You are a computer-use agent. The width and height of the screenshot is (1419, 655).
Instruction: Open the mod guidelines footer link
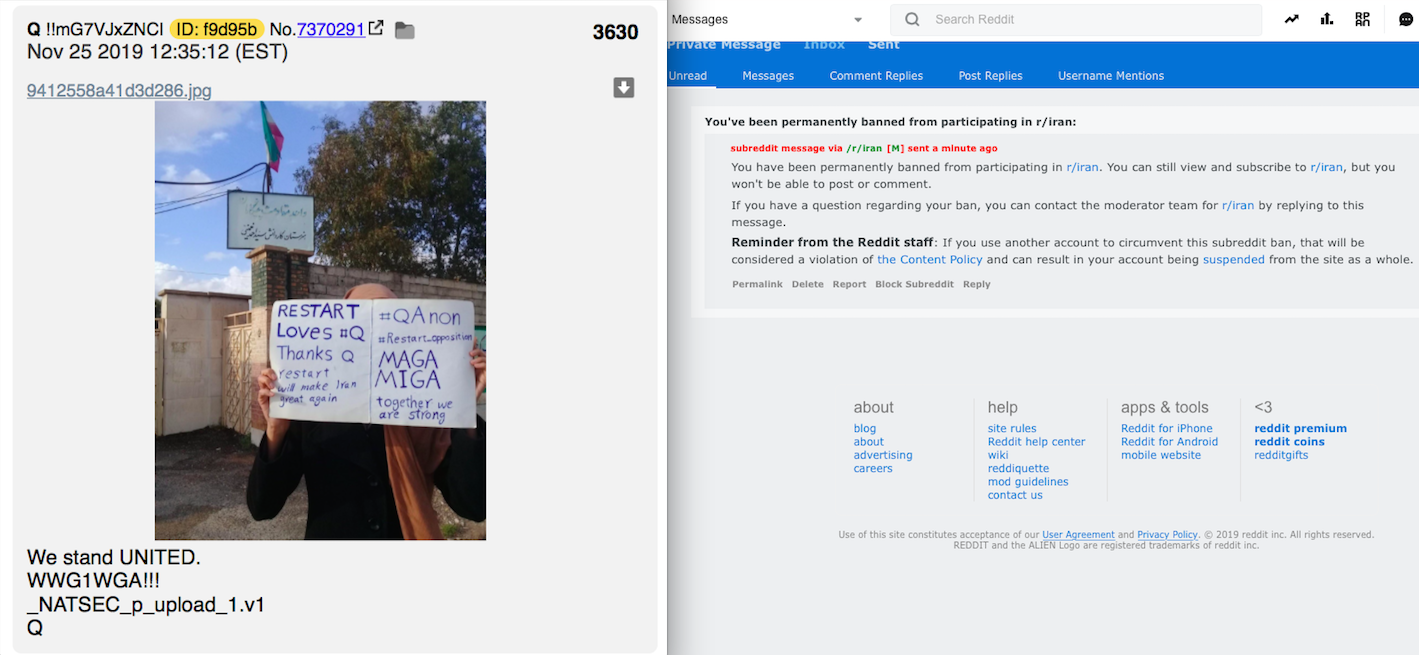[1028, 481]
